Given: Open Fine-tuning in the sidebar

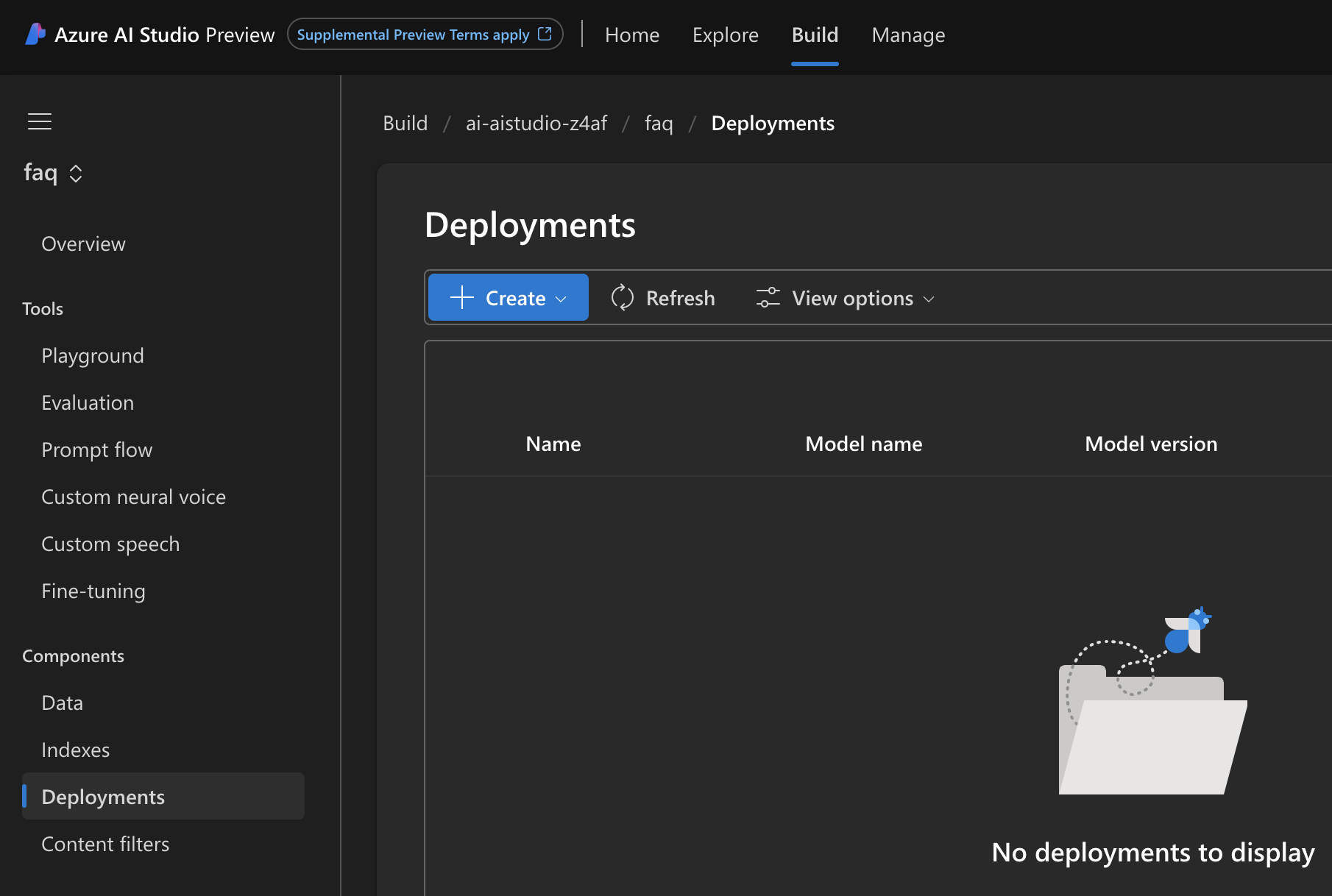Looking at the screenshot, I should pyautogui.click(x=93, y=591).
